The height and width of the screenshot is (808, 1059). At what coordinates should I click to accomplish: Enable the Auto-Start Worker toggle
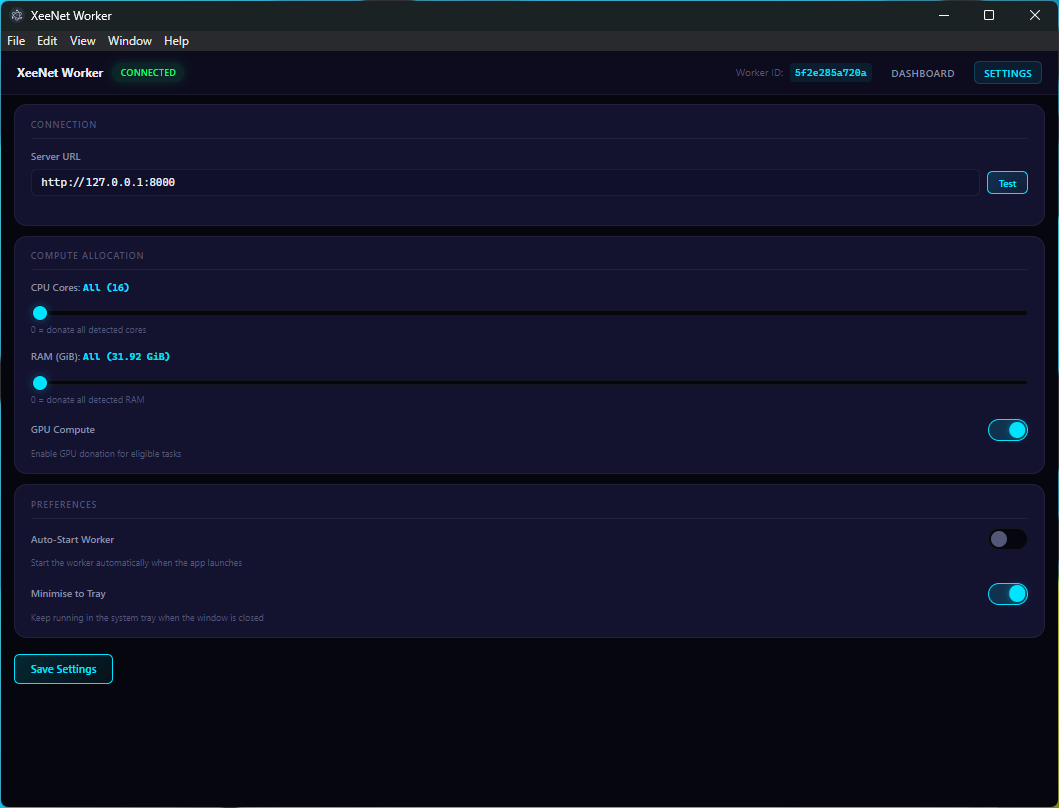(1007, 539)
